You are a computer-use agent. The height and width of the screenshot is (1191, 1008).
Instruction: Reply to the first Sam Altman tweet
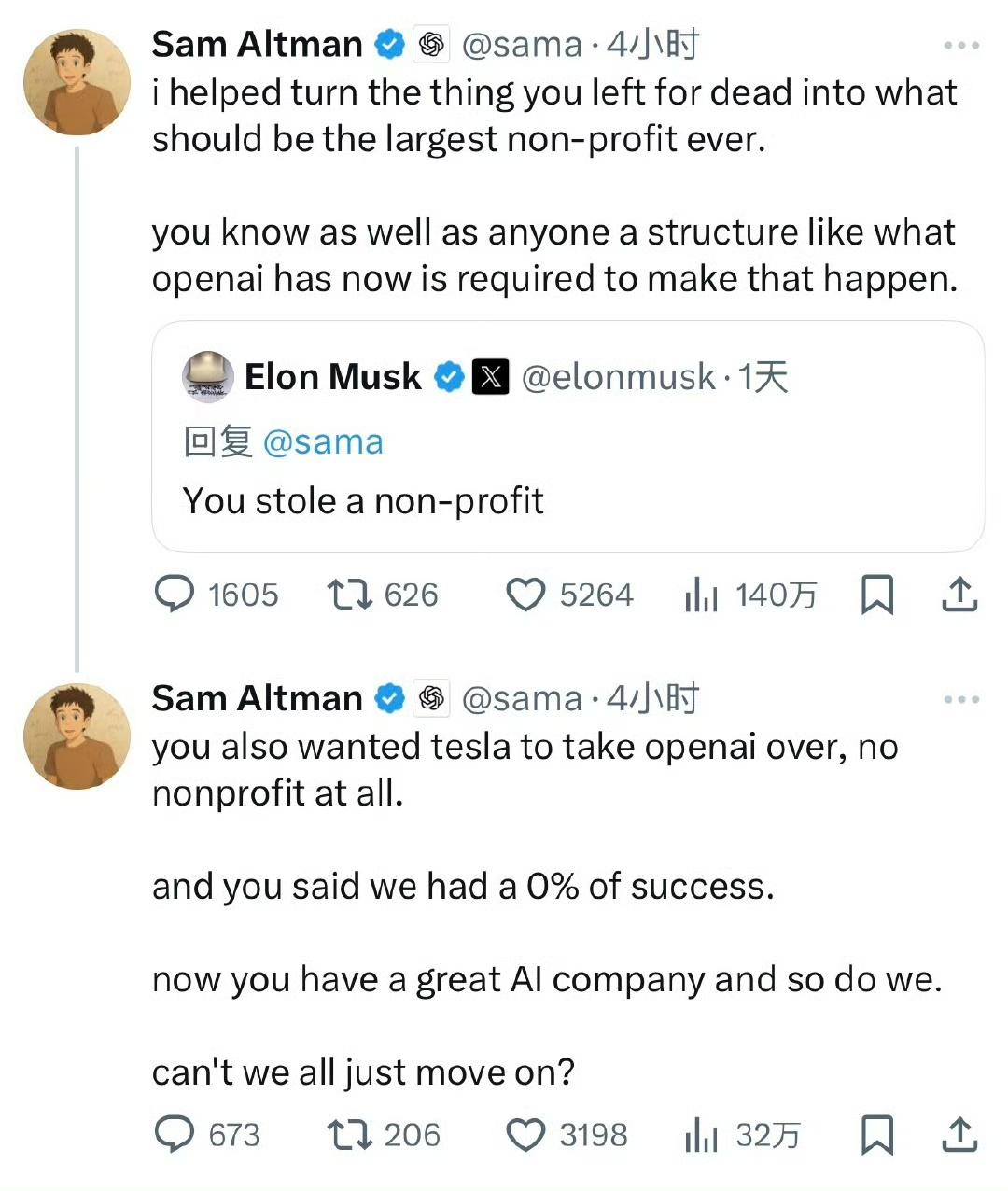click(175, 595)
